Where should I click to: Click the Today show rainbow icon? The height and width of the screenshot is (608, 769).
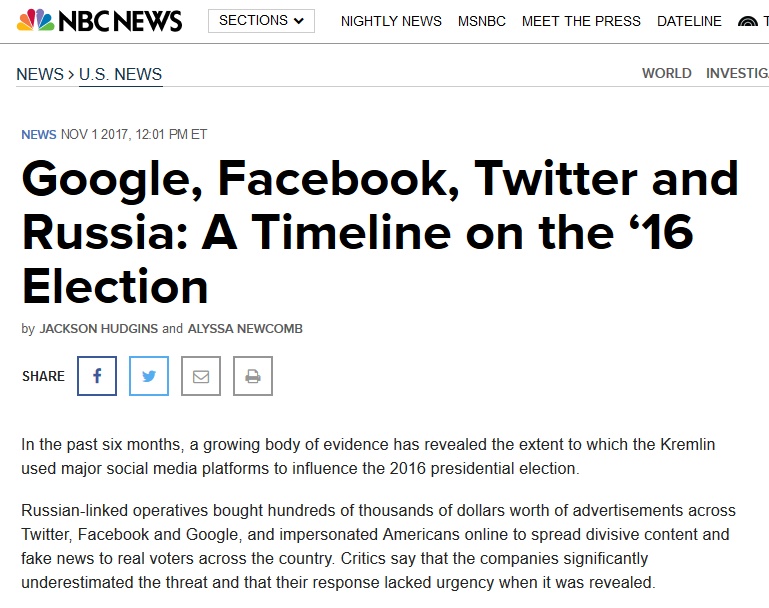[748, 21]
